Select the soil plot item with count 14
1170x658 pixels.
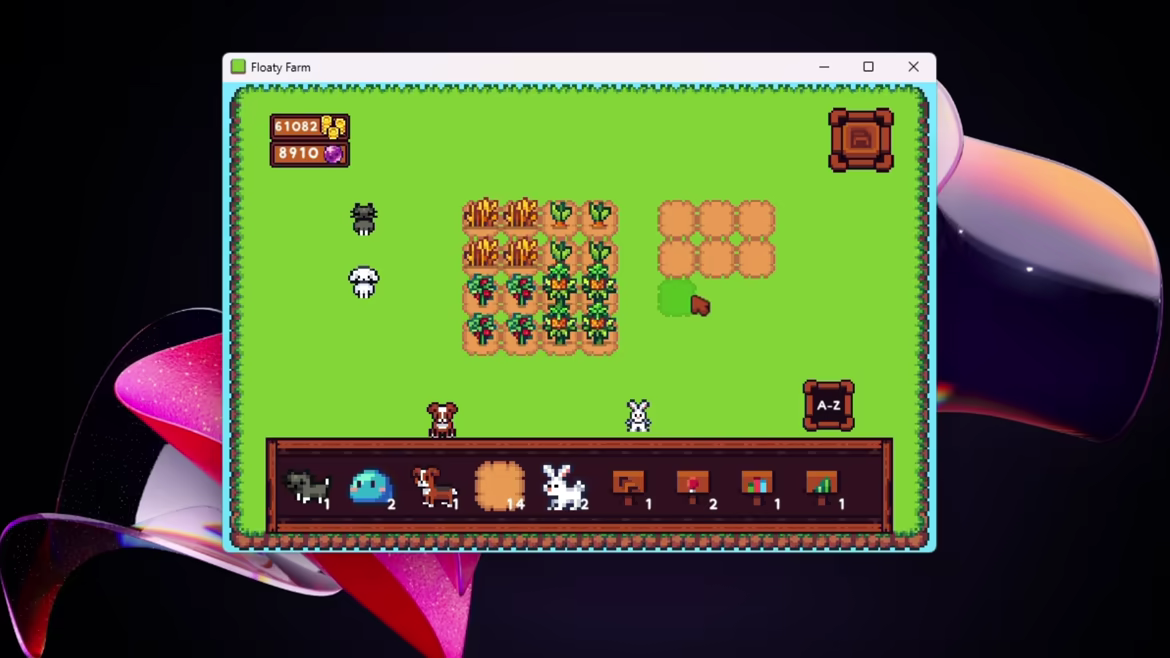[x=499, y=486]
